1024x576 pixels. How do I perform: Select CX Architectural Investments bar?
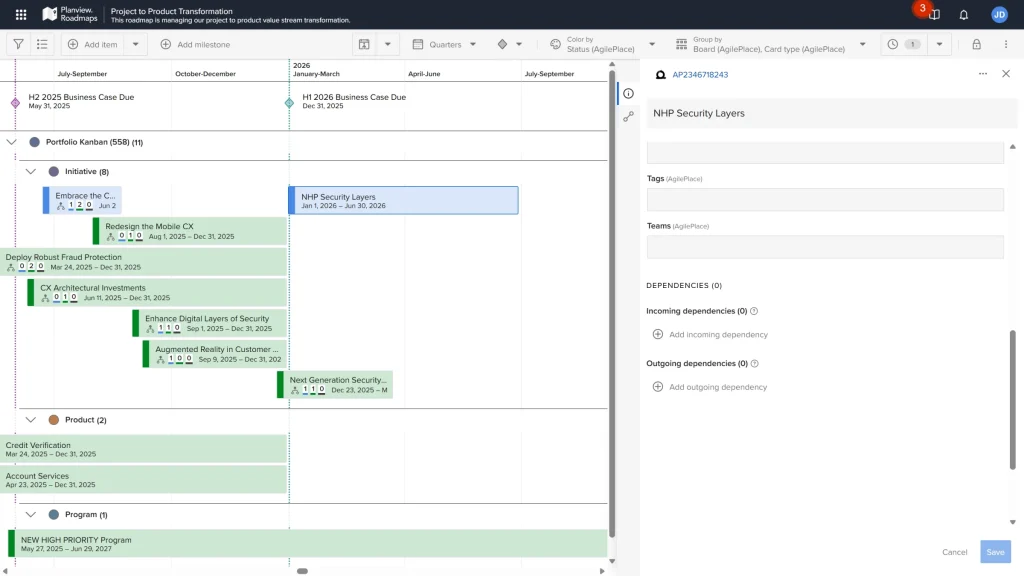[x=157, y=293]
